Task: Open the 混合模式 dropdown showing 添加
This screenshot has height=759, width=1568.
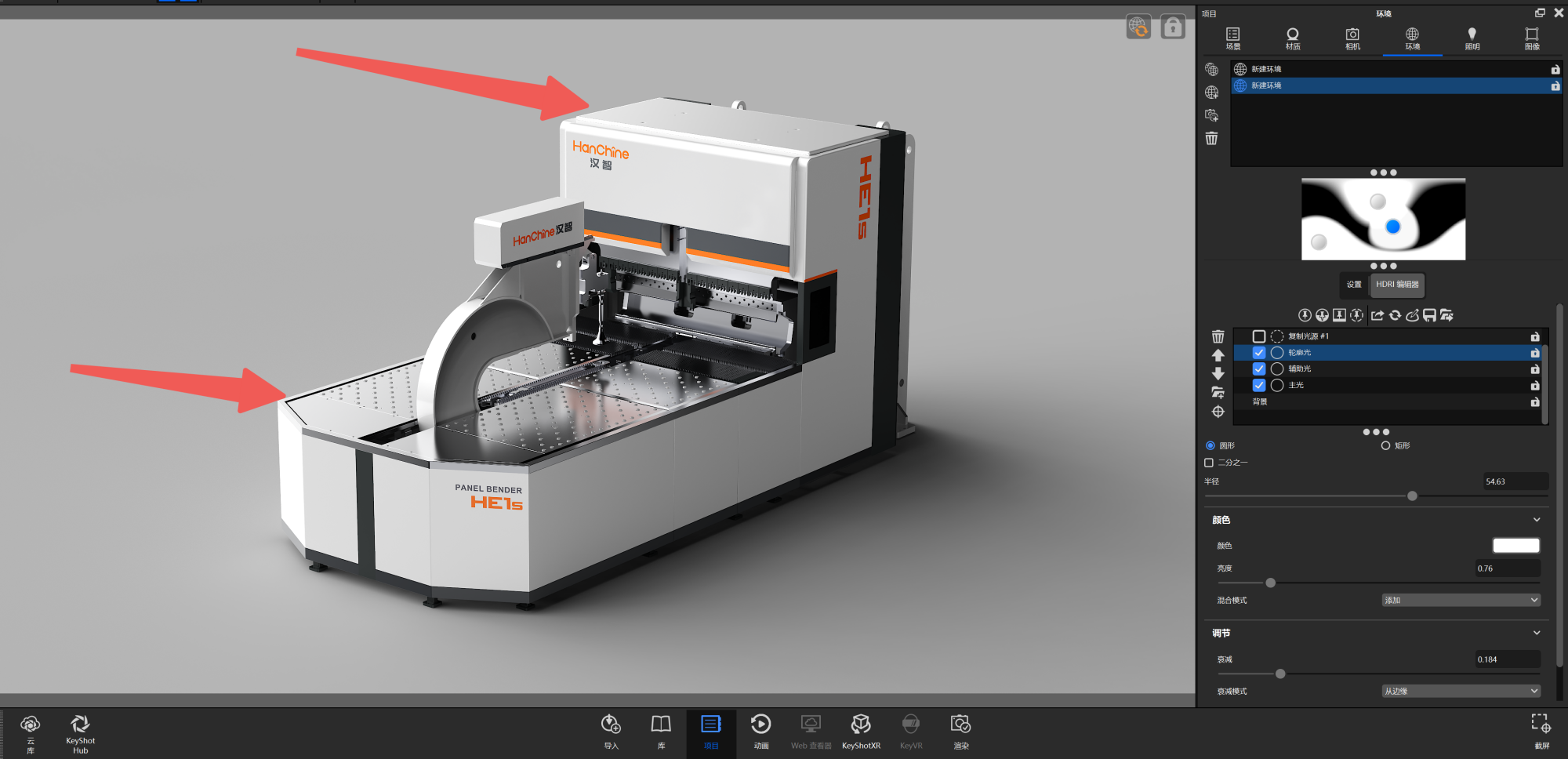Action: coord(1461,600)
